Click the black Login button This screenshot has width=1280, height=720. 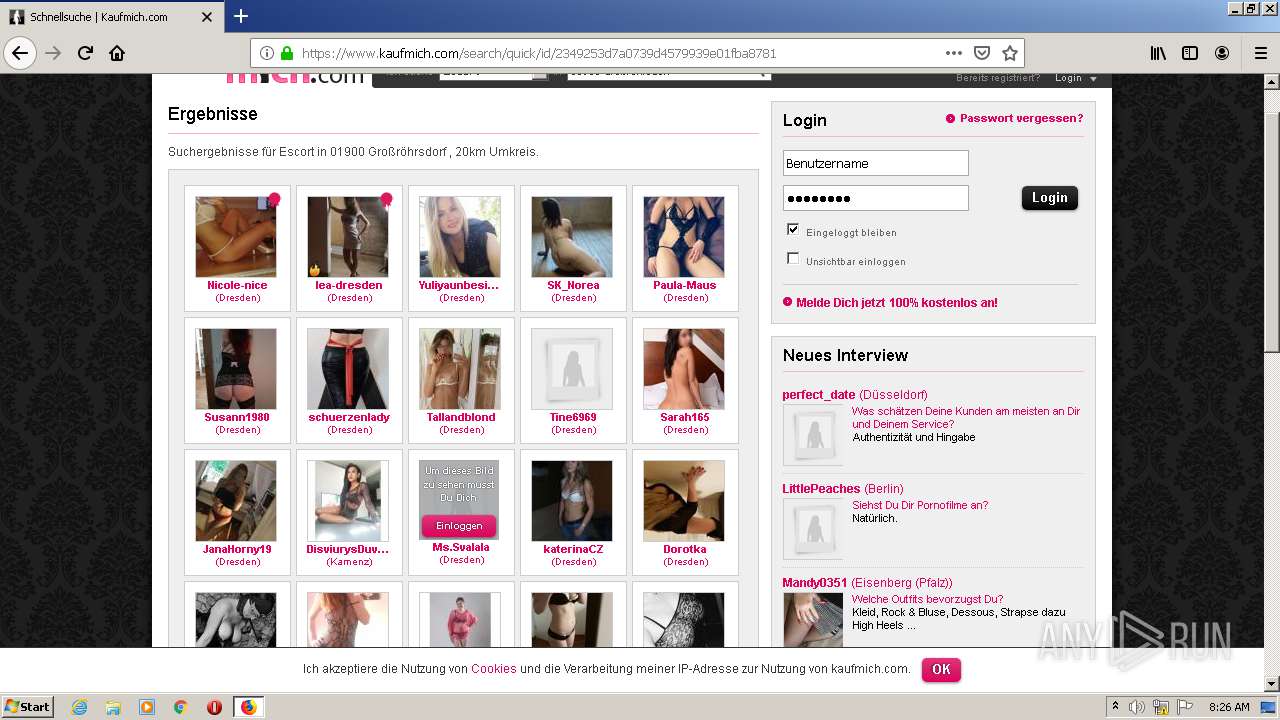pos(1049,198)
